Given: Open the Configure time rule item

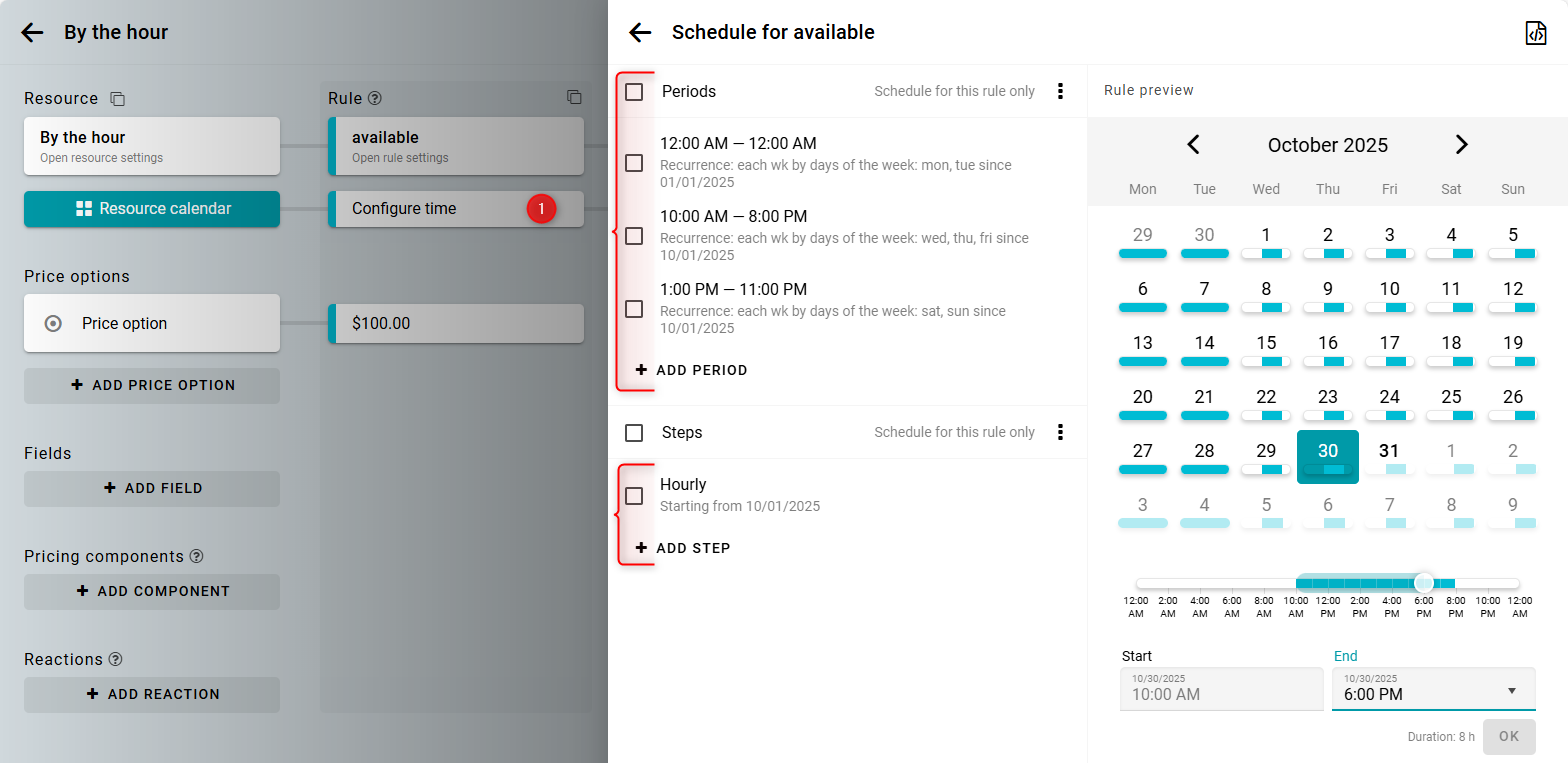Looking at the screenshot, I should [x=456, y=209].
